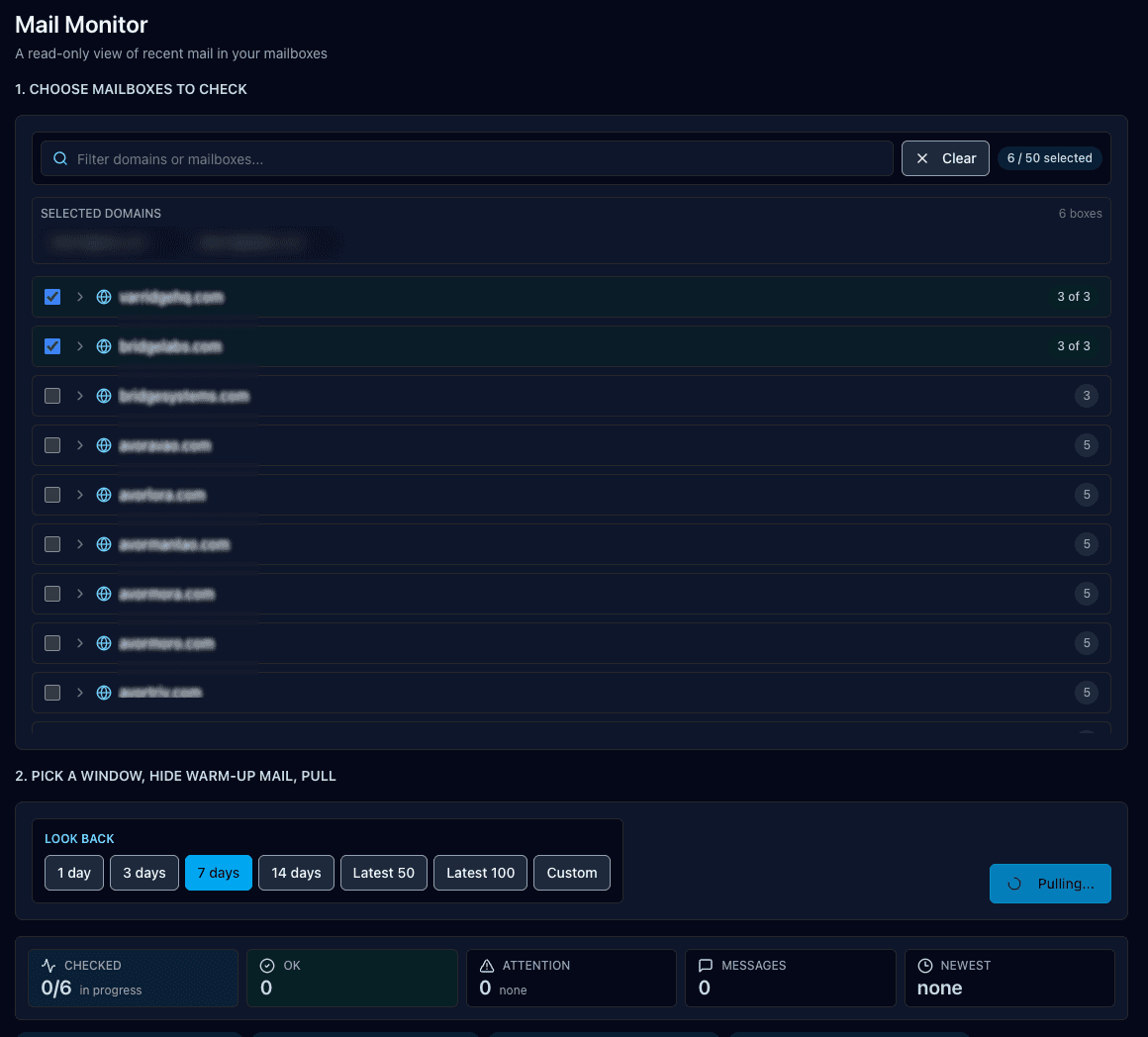
Task: Click the speech bubble icon beside MESSAGES
Action: [706, 966]
